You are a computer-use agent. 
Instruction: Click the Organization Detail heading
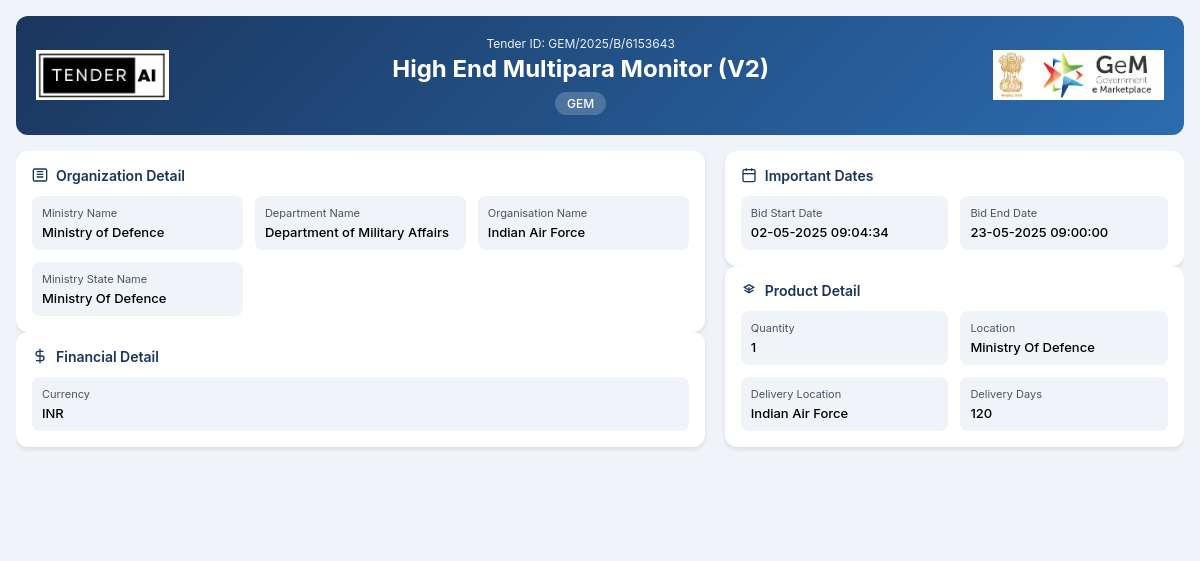[120, 176]
